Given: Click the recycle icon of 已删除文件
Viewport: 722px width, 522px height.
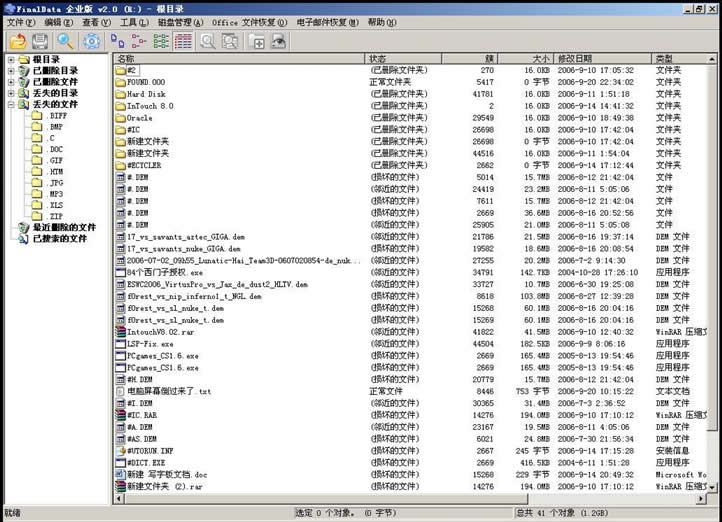Looking at the screenshot, I should 23,81.
